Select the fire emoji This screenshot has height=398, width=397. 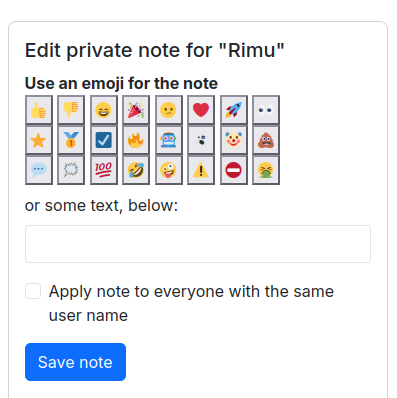click(136, 140)
